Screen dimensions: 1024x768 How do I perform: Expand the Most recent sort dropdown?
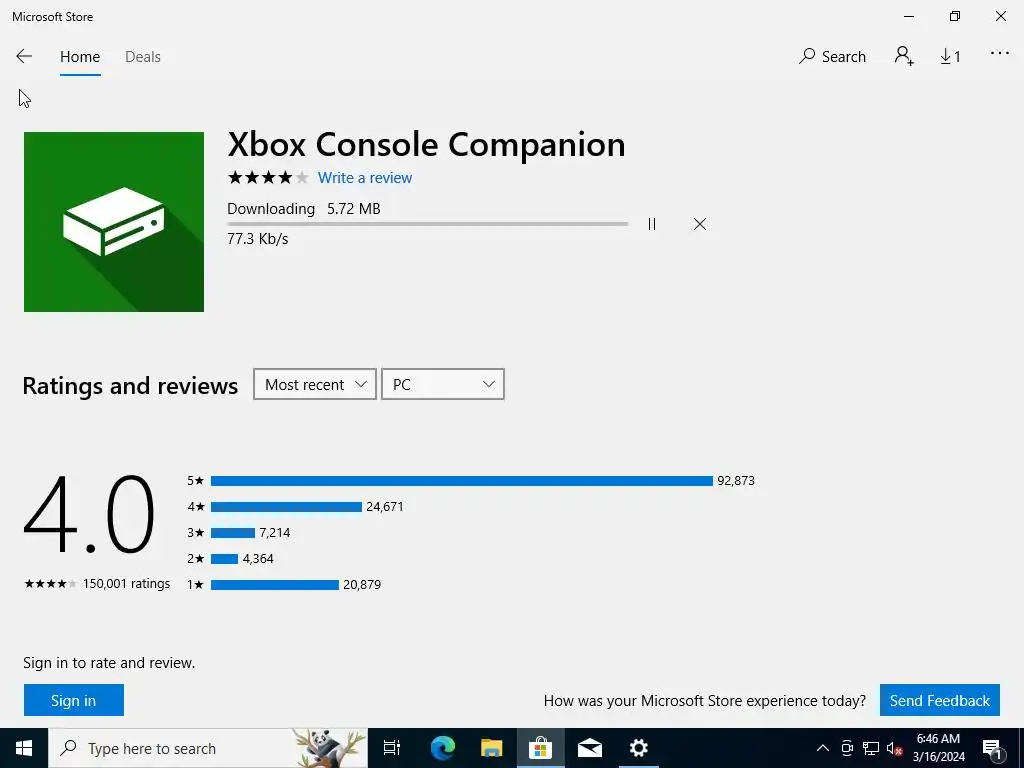click(x=315, y=384)
